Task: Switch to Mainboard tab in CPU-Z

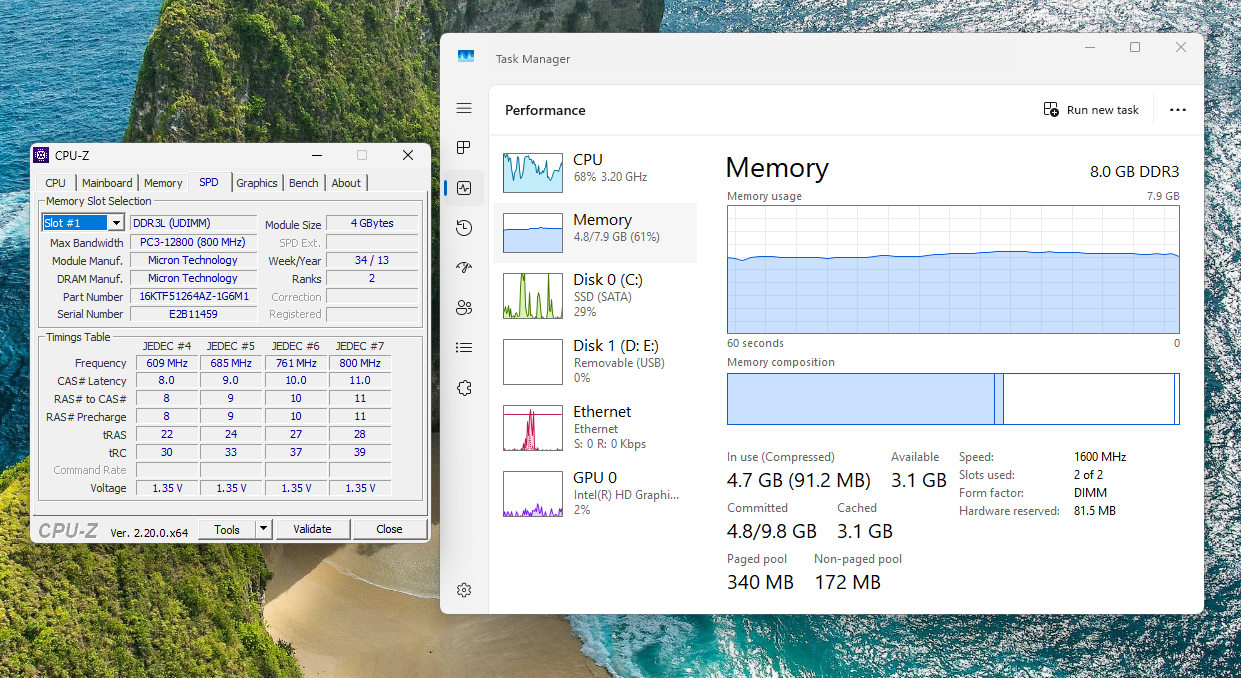Action: 107,183
